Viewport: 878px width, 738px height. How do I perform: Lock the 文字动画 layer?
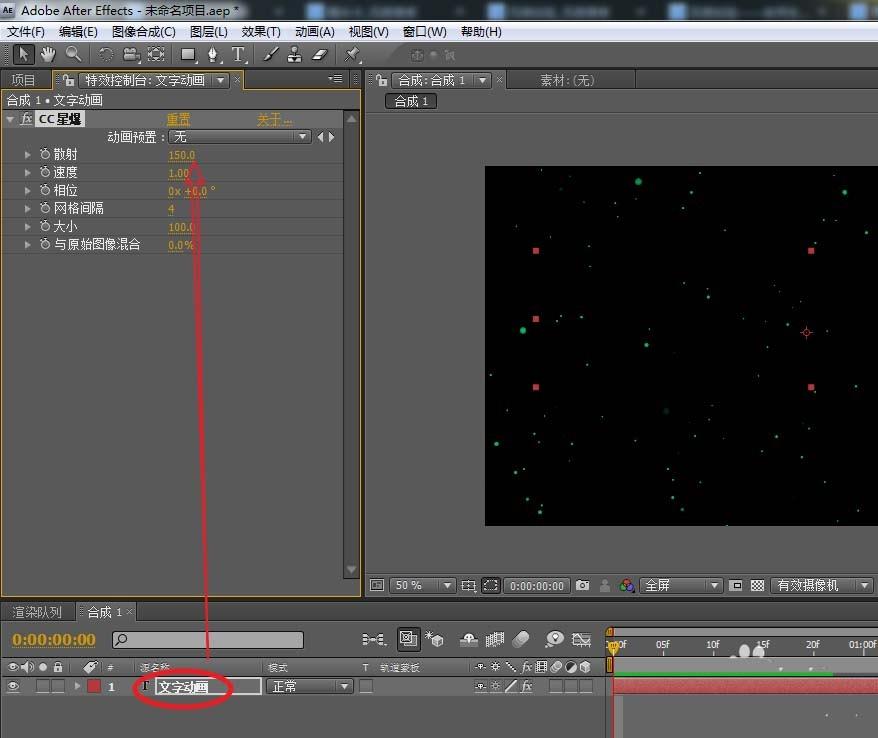(x=57, y=686)
